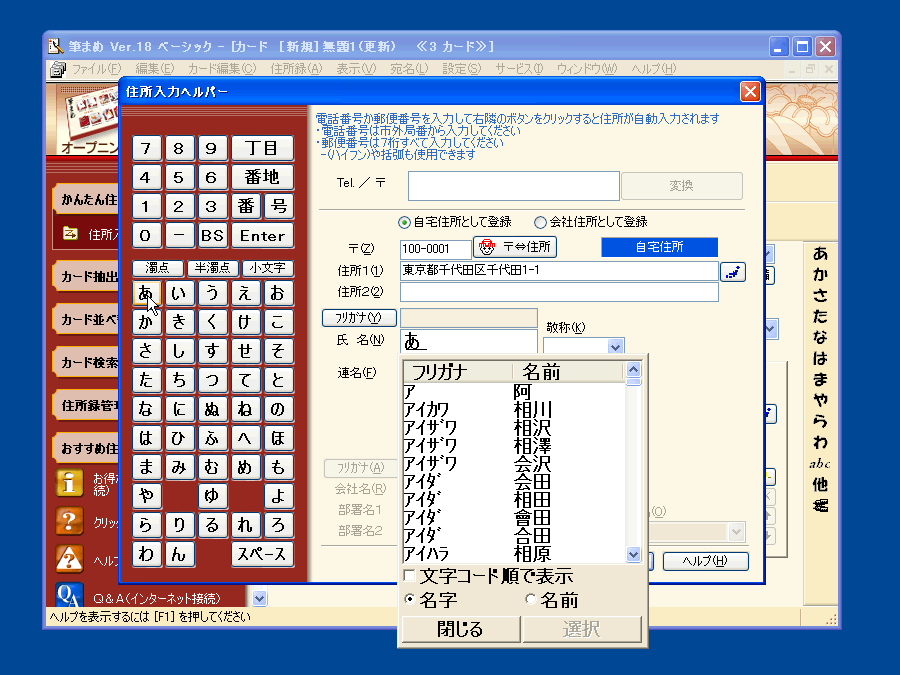Select さ in the kana index strip
The width and height of the screenshot is (900, 675).
(x=820, y=296)
